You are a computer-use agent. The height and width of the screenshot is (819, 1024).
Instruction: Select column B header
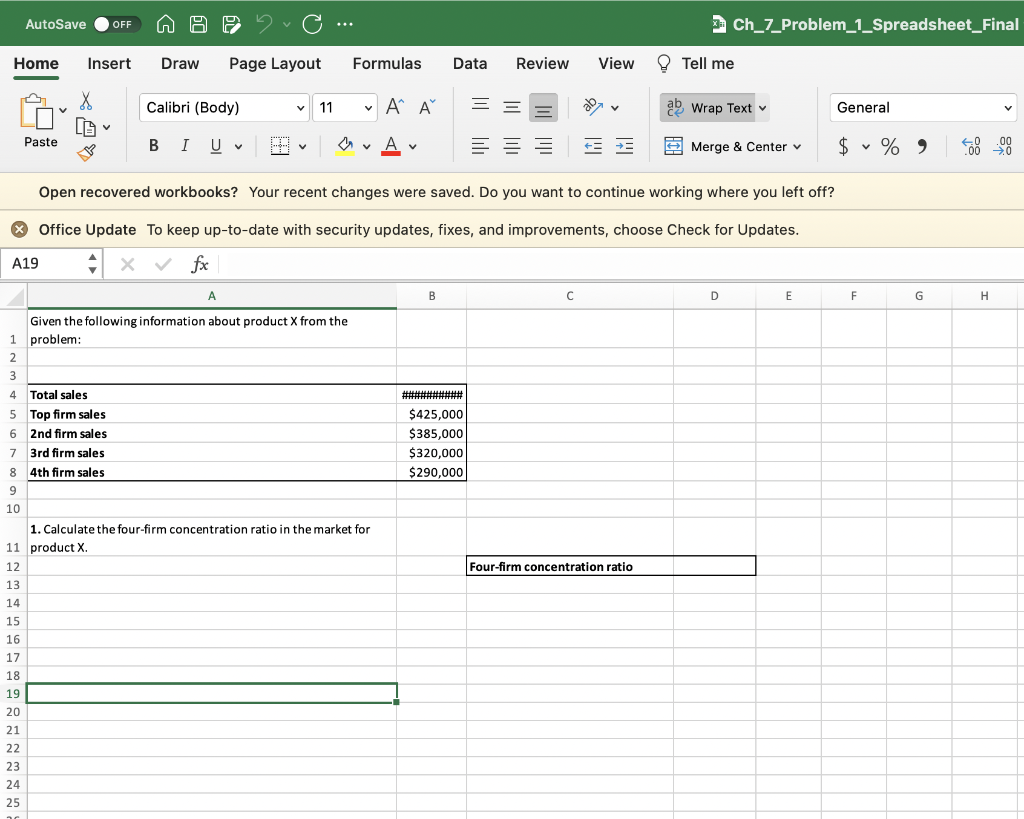tap(432, 296)
